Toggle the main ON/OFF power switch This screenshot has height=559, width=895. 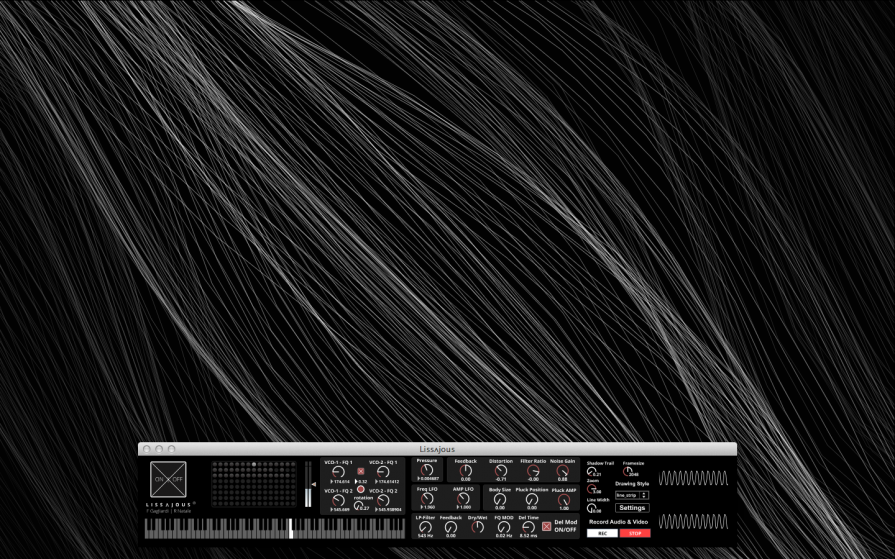tap(168, 479)
